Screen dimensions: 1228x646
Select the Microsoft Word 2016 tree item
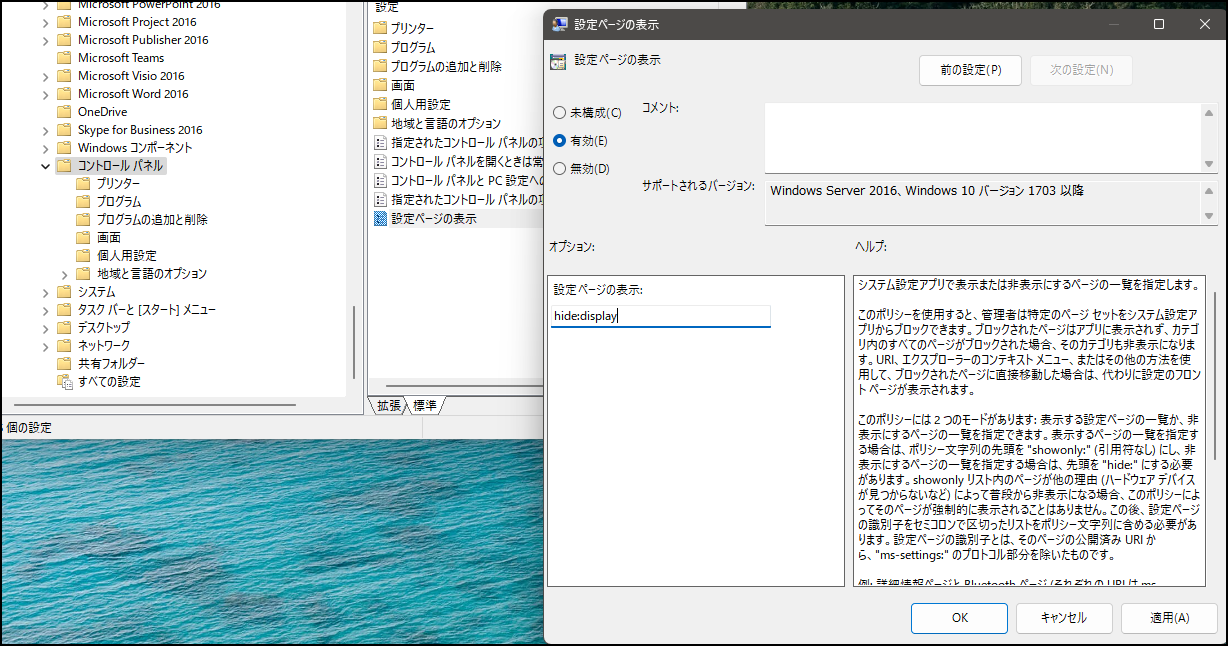[x=133, y=93]
